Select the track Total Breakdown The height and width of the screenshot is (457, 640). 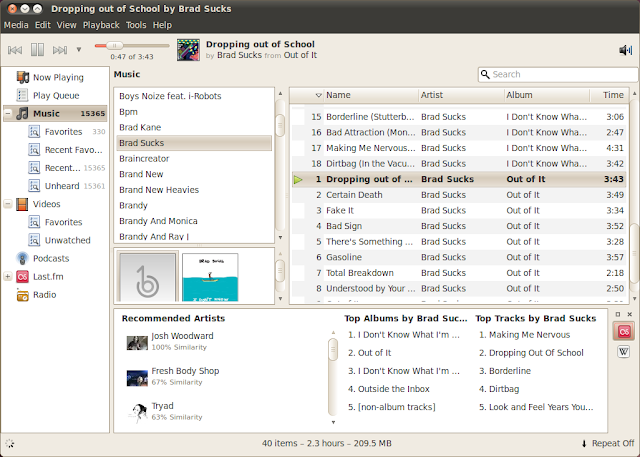459,273
